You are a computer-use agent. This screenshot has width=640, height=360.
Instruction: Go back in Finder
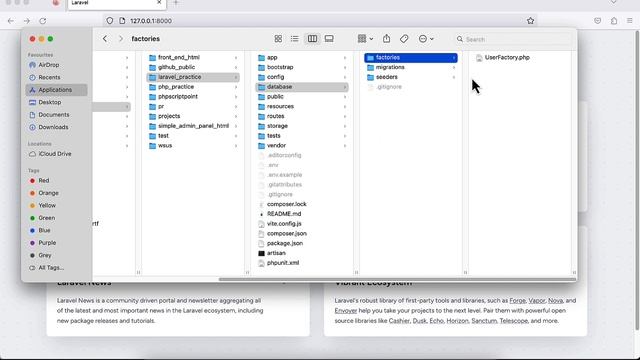pos(105,39)
